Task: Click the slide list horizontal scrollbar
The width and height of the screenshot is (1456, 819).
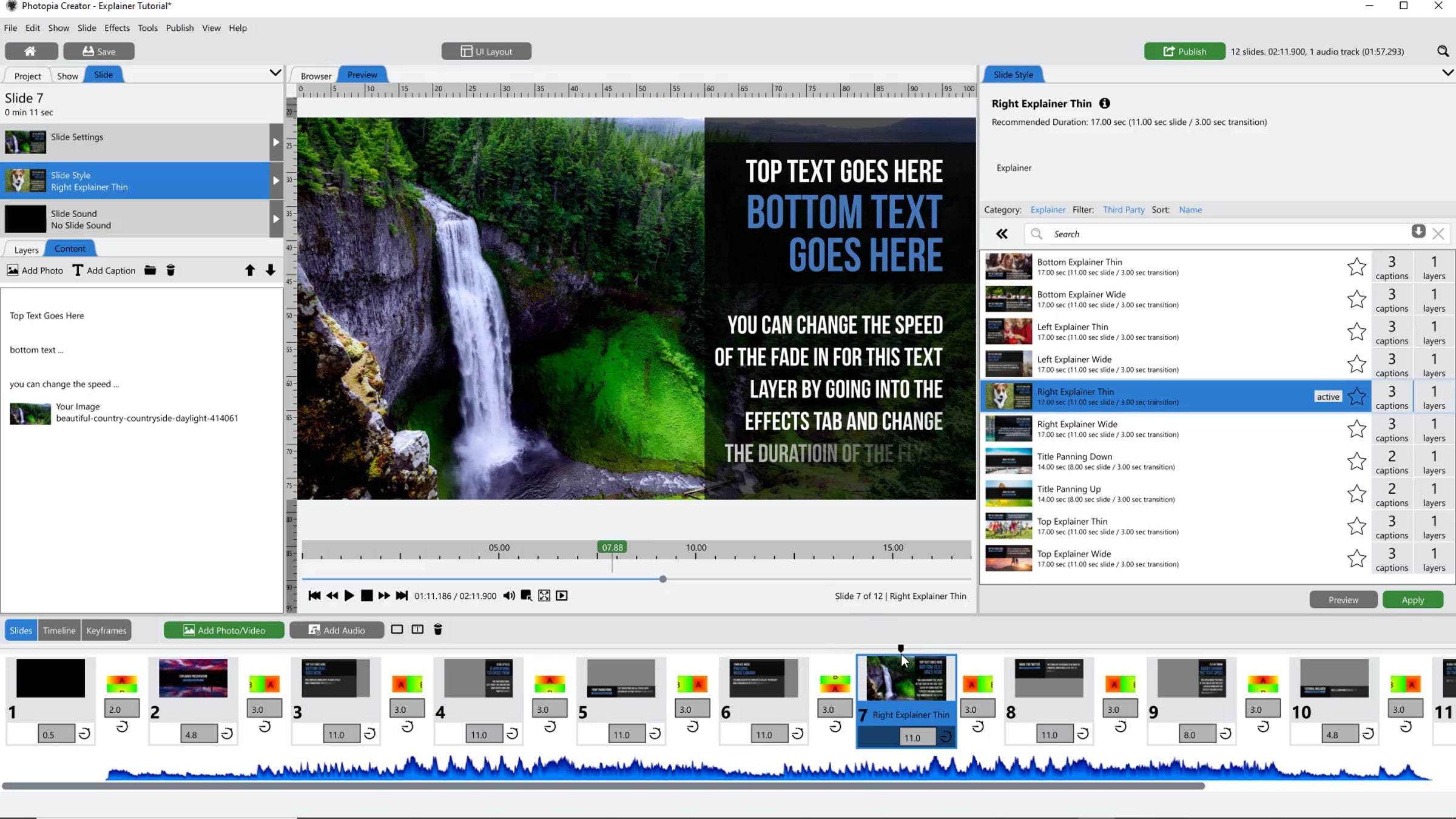Action: (604, 786)
